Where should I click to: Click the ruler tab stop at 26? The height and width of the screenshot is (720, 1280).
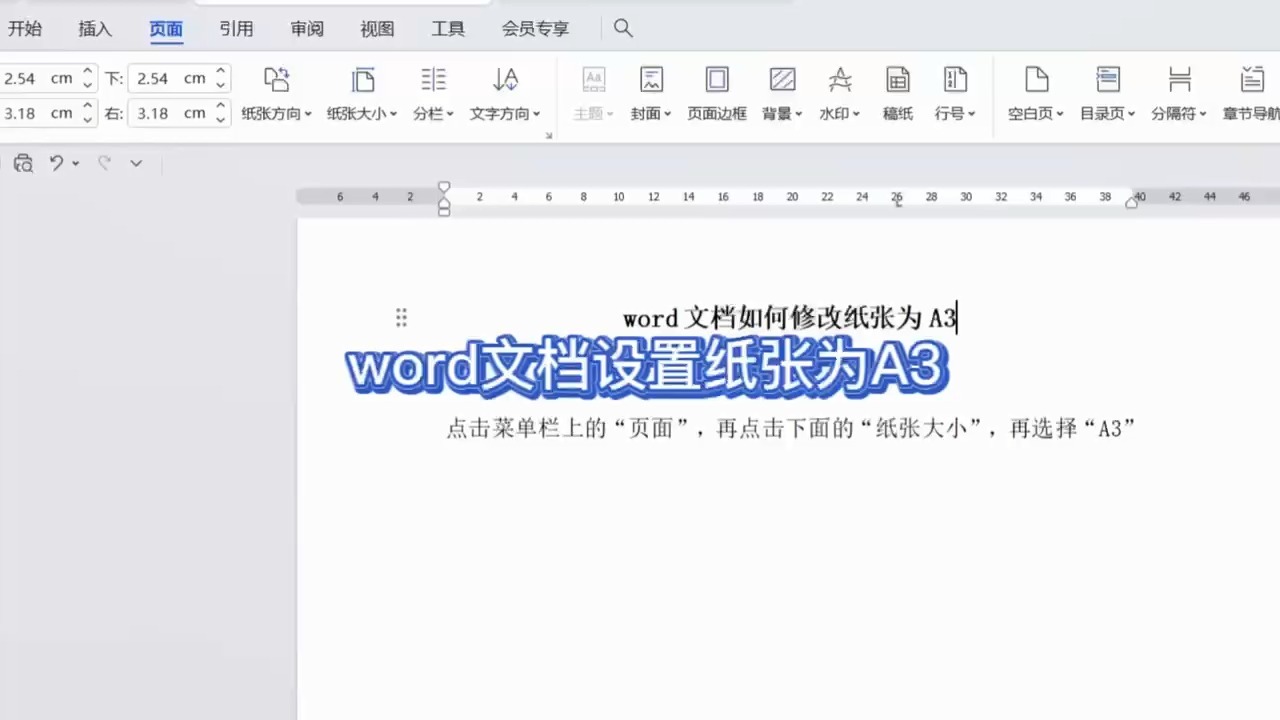pyautogui.click(x=897, y=203)
